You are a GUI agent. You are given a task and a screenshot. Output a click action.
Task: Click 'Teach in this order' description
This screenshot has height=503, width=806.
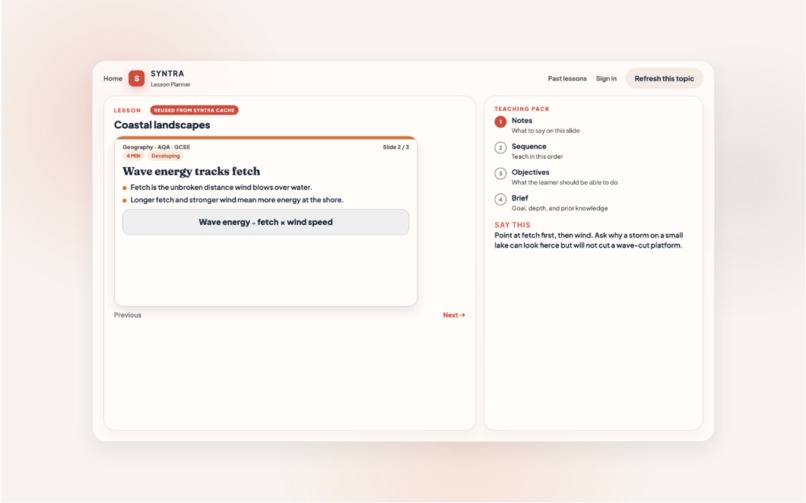coord(537,157)
